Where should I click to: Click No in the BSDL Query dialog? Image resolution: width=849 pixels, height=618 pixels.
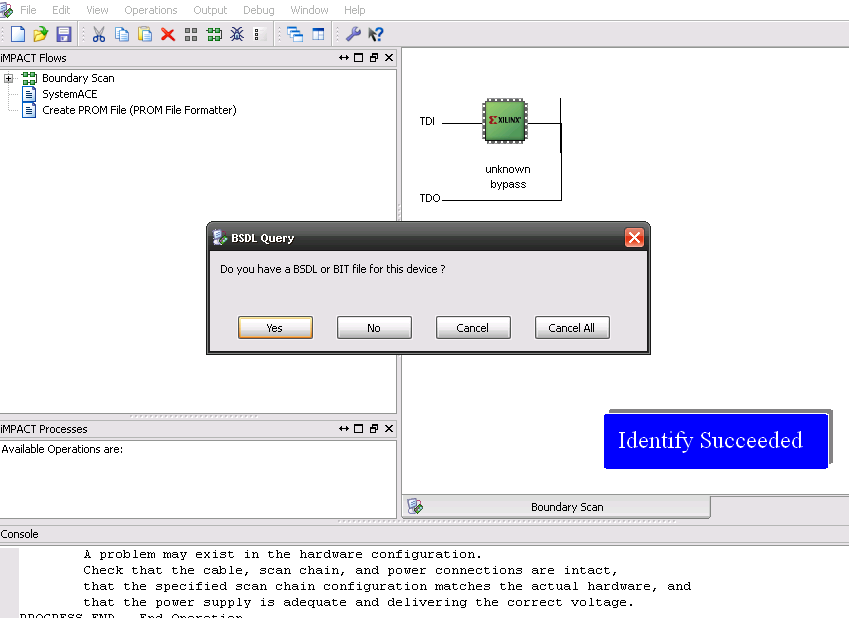[x=374, y=328]
